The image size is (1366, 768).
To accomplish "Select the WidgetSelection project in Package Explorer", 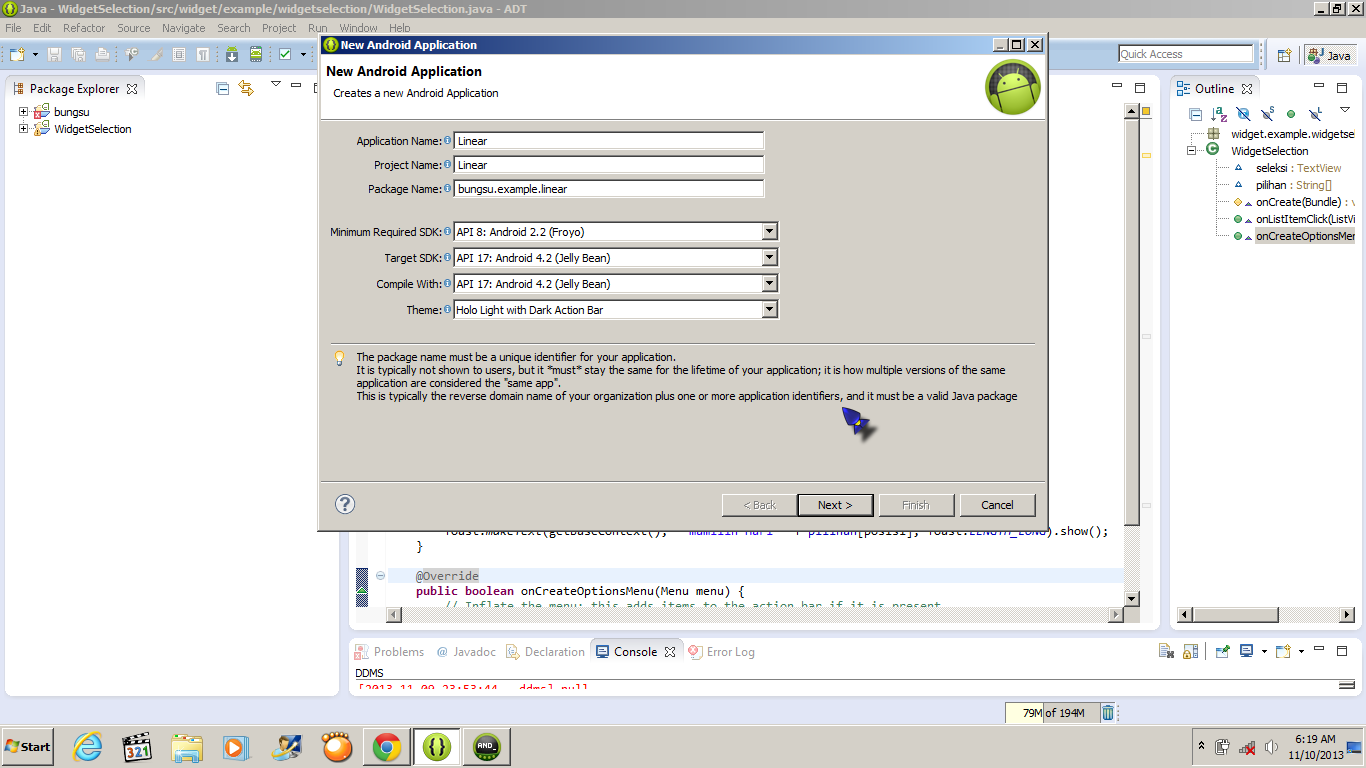I will (93, 129).
